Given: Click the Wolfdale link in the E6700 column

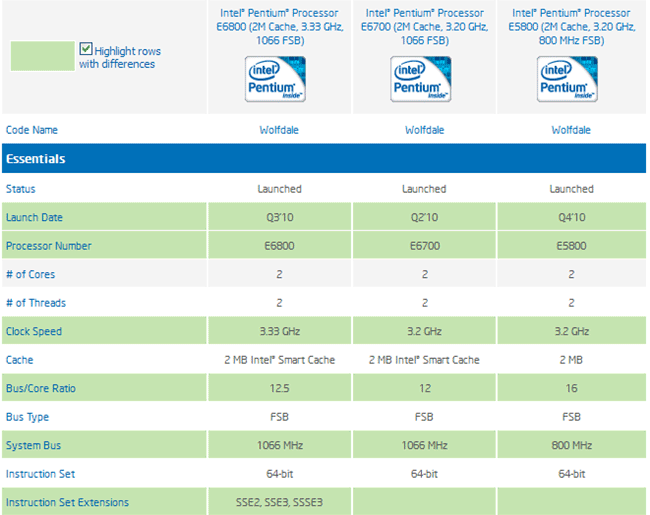Looking at the screenshot, I should tap(424, 130).
